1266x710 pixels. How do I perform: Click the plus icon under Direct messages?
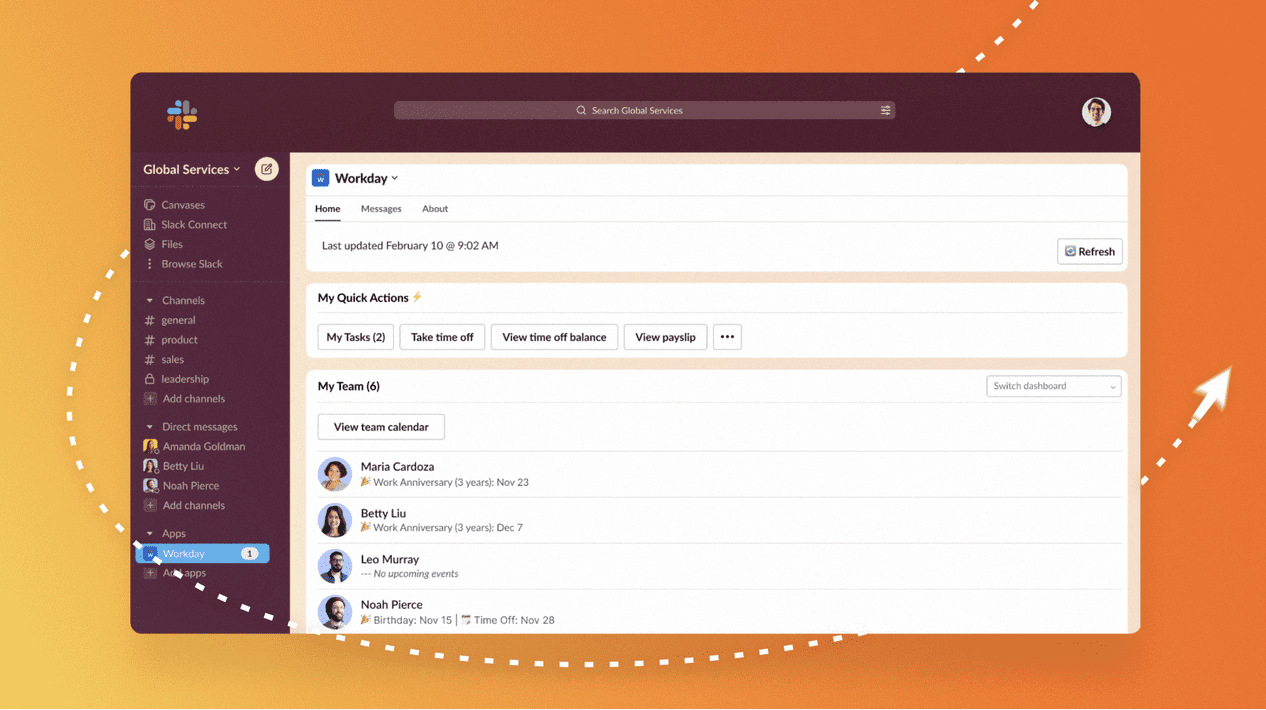(150, 506)
